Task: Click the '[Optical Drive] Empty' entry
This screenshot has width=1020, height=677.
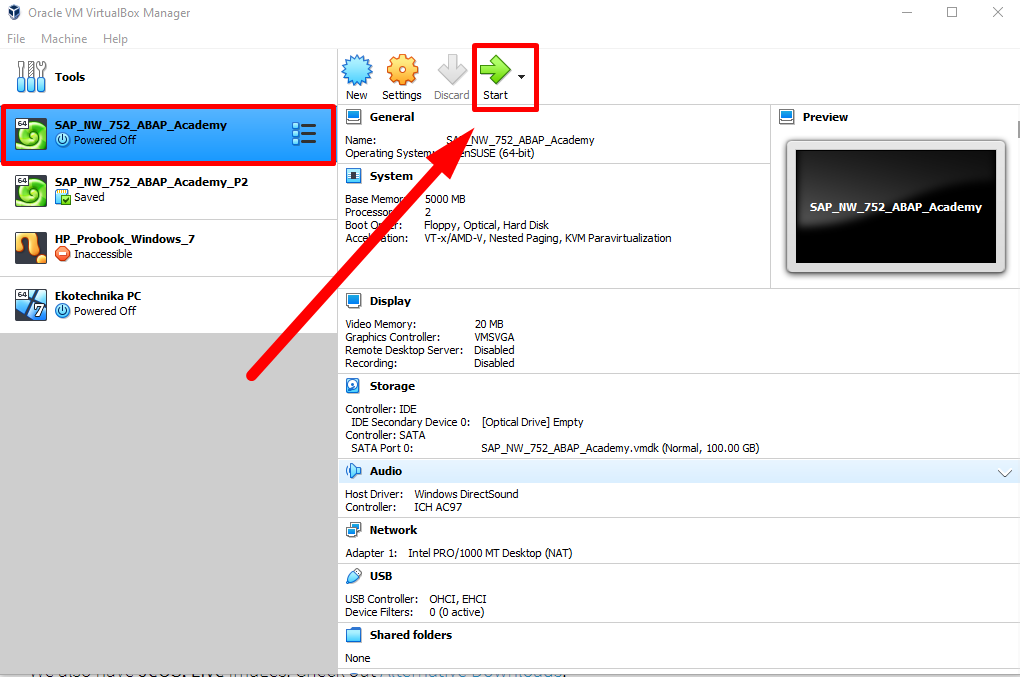Action: click(x=532, y=422)
